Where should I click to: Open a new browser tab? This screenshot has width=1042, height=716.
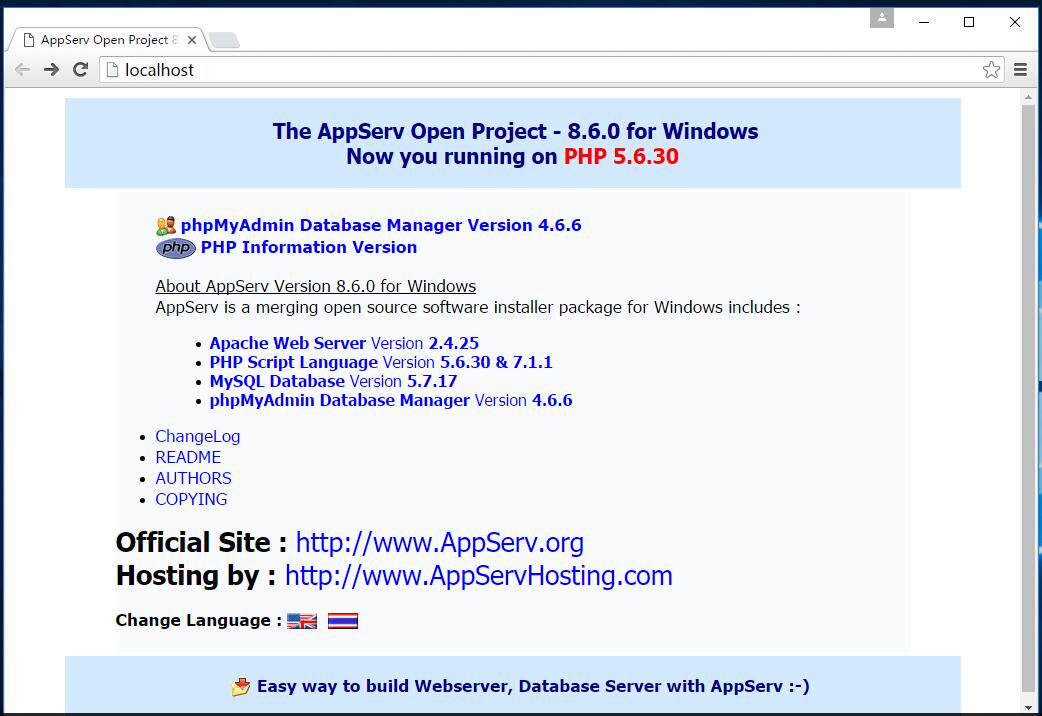coord(225,41)
